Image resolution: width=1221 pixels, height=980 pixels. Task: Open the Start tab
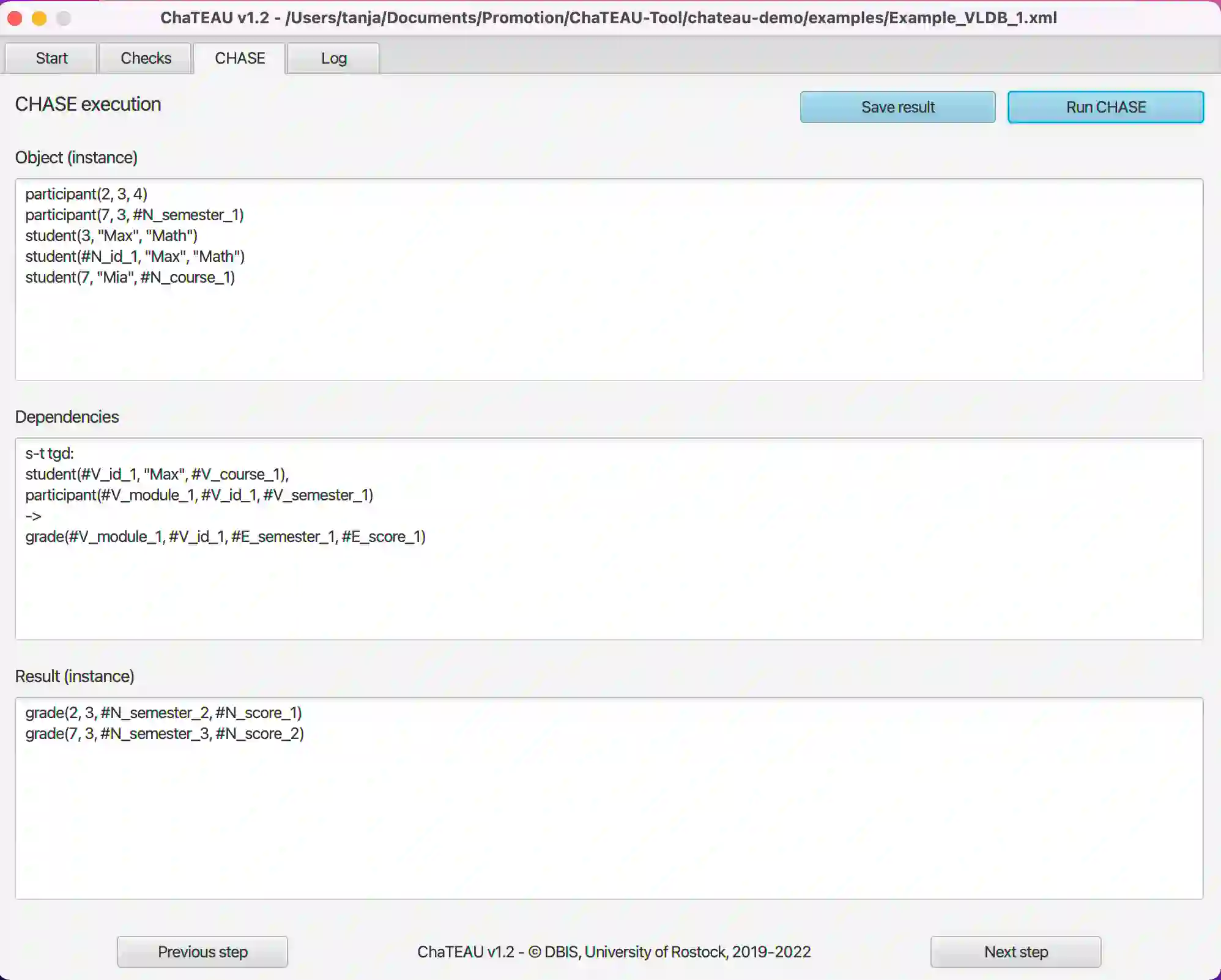51,58
